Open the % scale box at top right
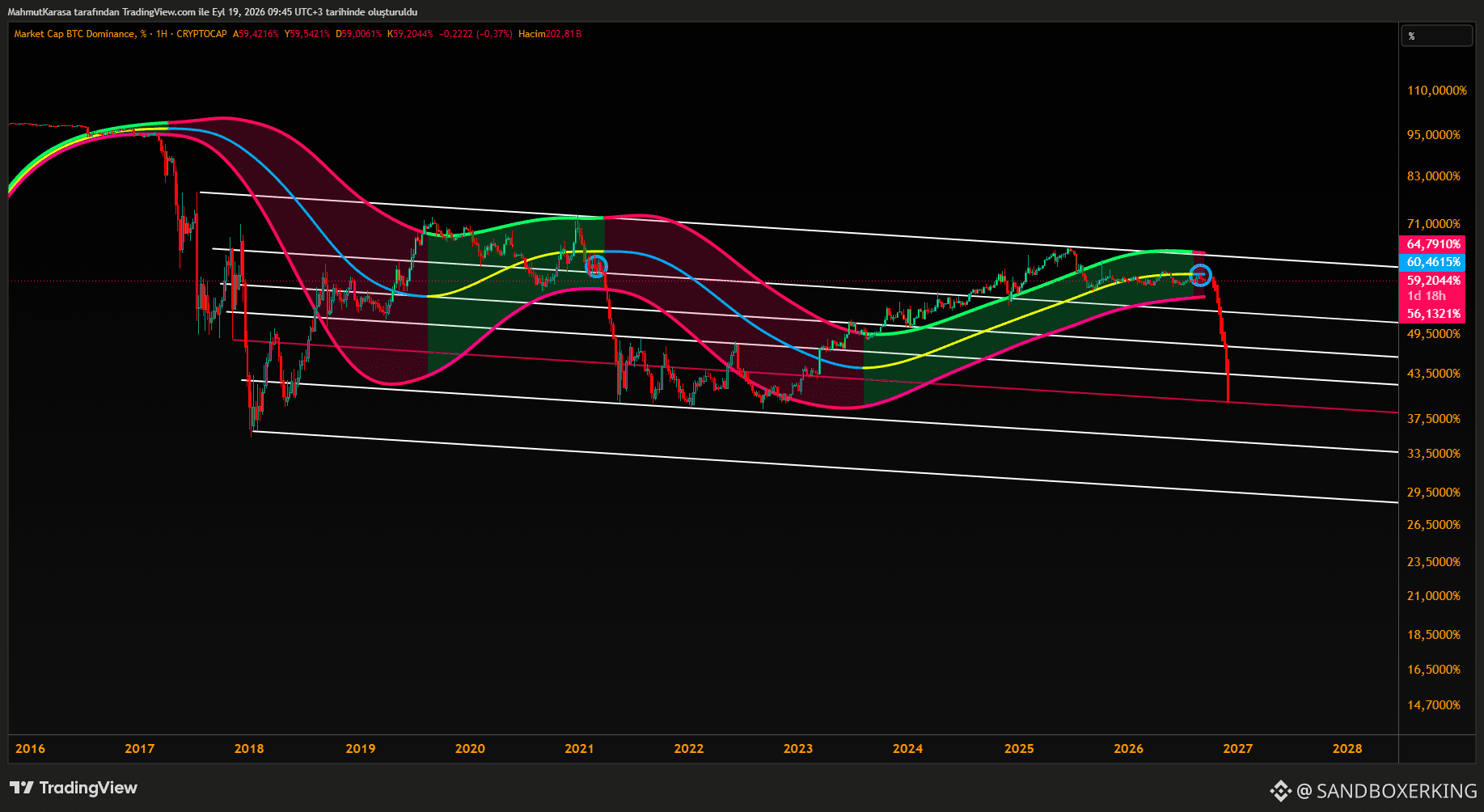The image size is (1484, 812). (1436, 36)
